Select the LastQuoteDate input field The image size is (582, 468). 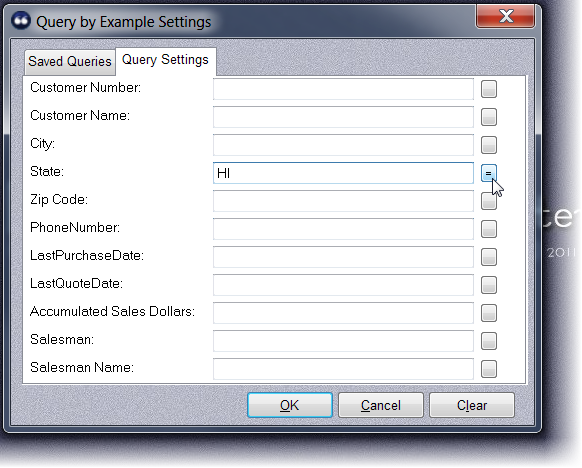click(343, 285)
